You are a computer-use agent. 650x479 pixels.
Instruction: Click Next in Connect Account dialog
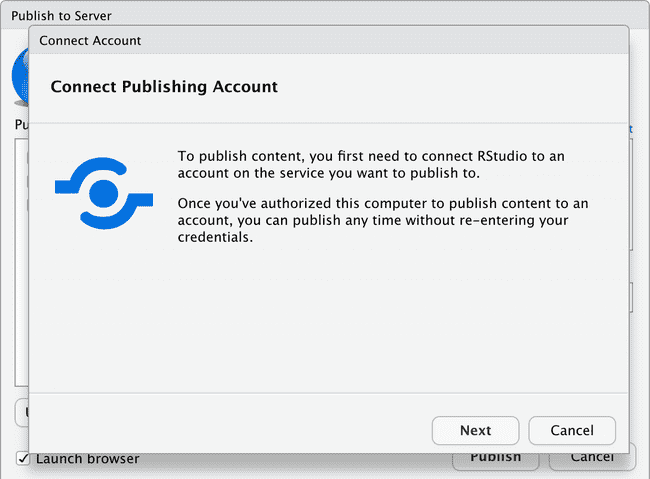pos(475,430)
